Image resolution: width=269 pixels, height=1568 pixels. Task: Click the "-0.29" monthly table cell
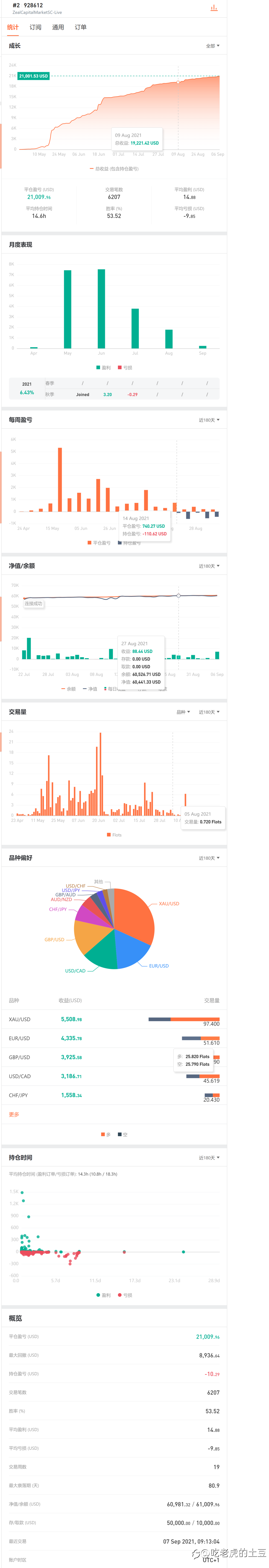point(132,394)
